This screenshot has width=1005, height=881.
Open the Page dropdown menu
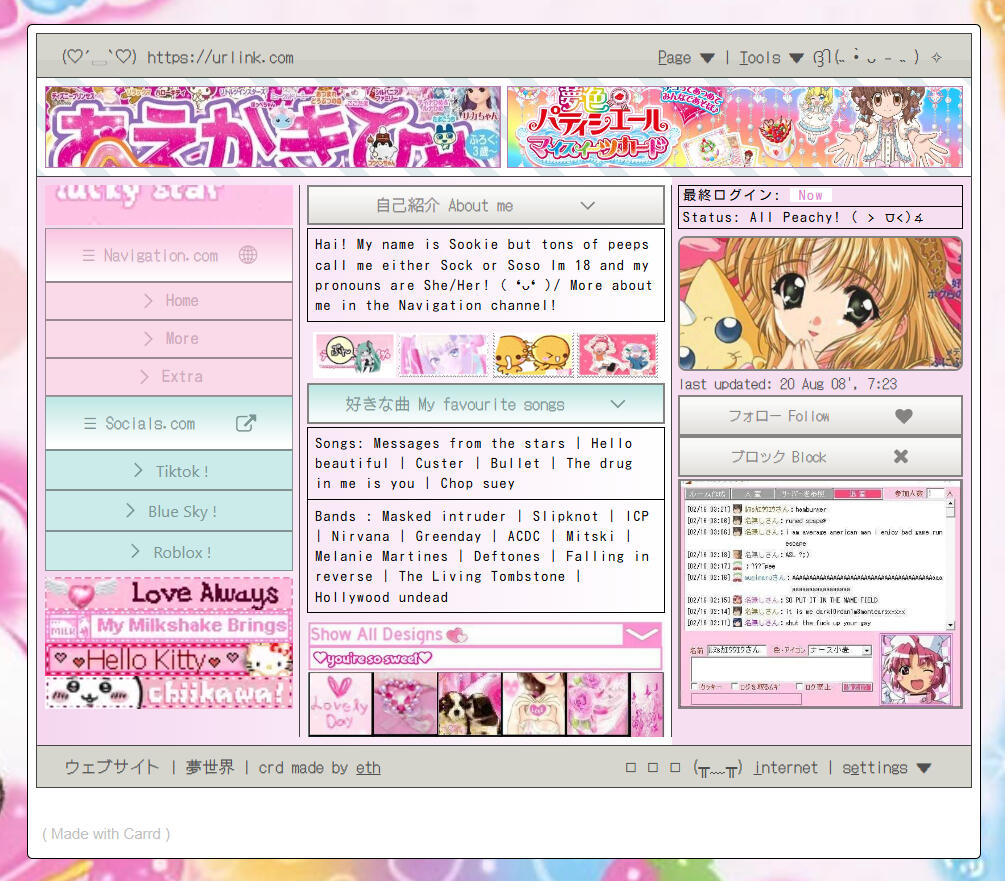coord(685,58)
